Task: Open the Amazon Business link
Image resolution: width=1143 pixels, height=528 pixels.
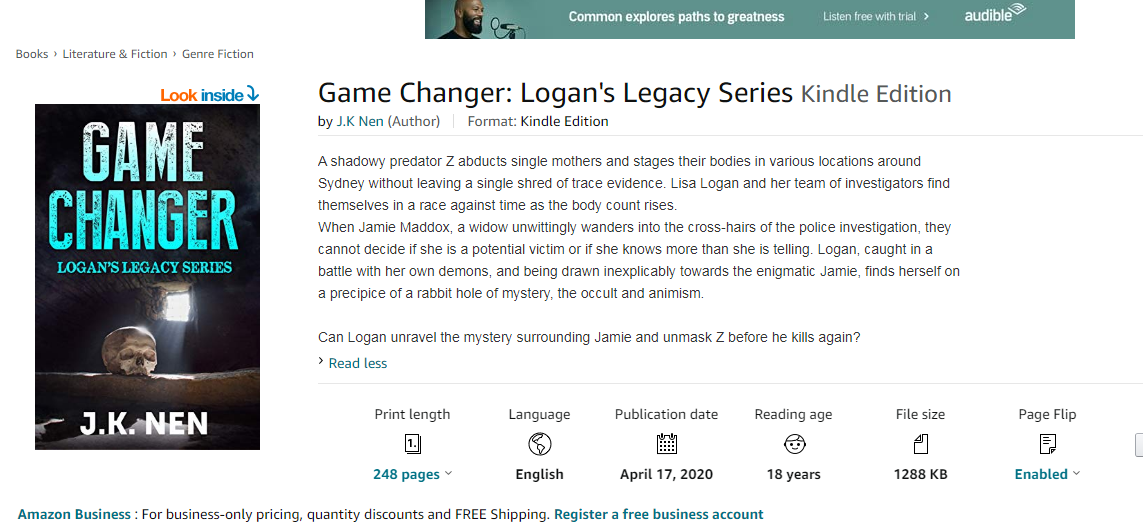Action: [74, 514]
